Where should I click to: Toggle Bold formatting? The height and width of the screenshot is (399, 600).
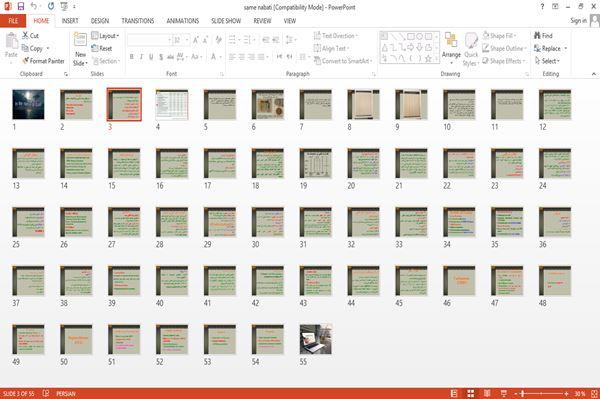[x=132, y=57]
